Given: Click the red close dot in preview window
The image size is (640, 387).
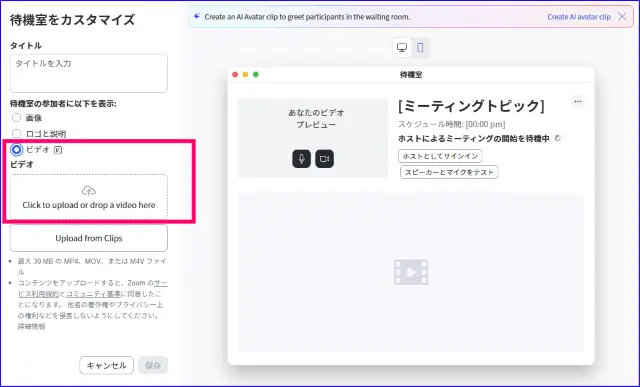Looking at the screenshot, I should click(x=235, y=74).
